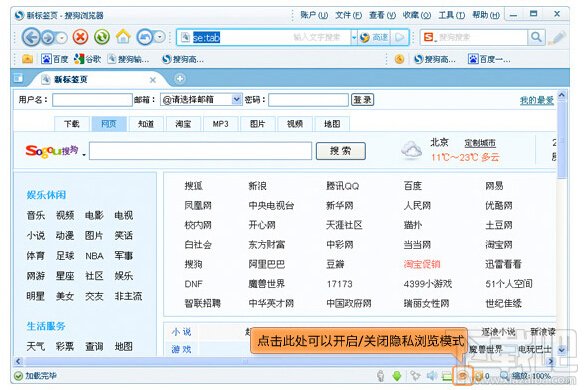Click the red Stop loading button
Screen dimensions: 585x390
[80, 37]
